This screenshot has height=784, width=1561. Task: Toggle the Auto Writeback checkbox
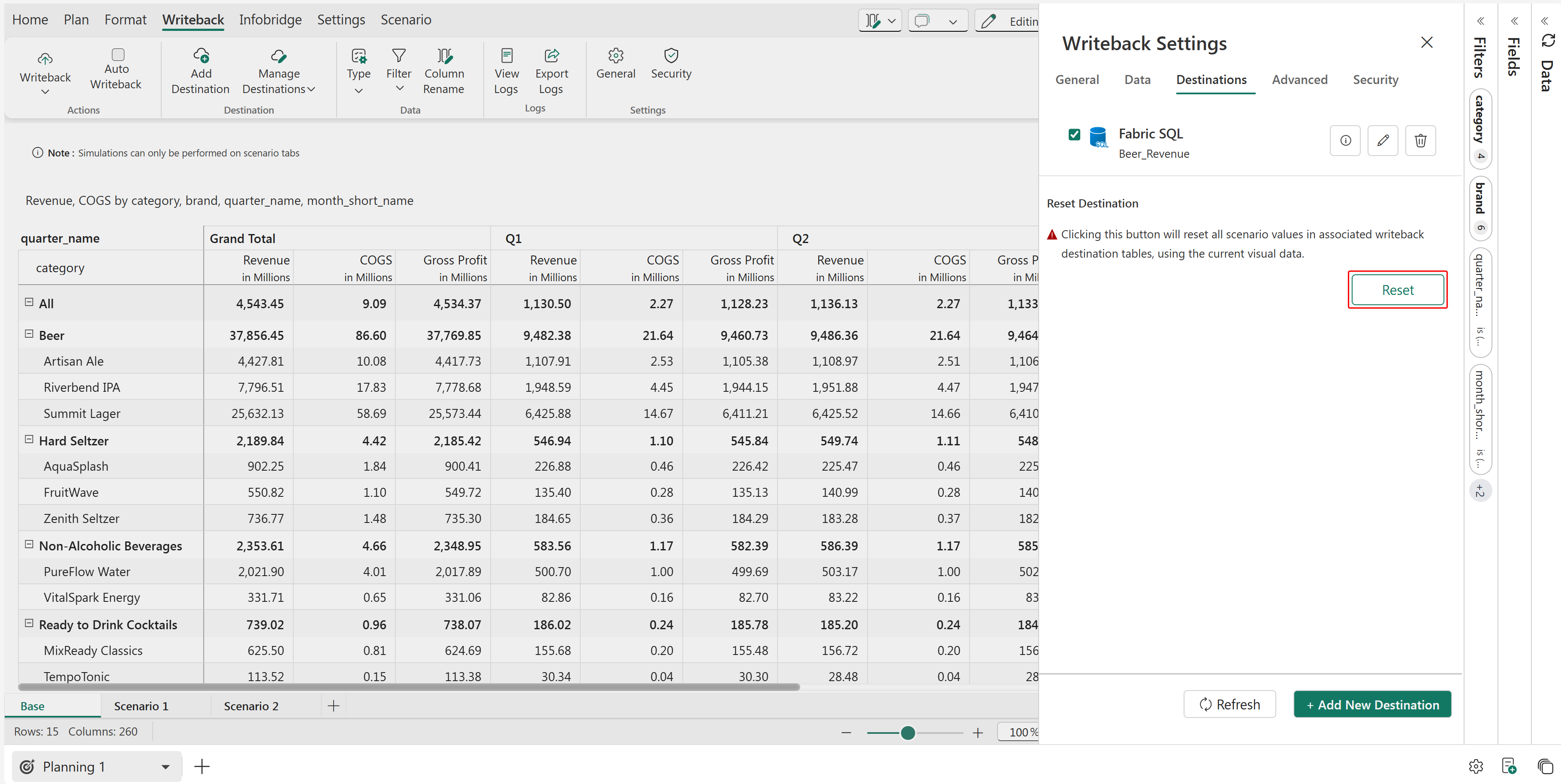(x=118, y=54)
